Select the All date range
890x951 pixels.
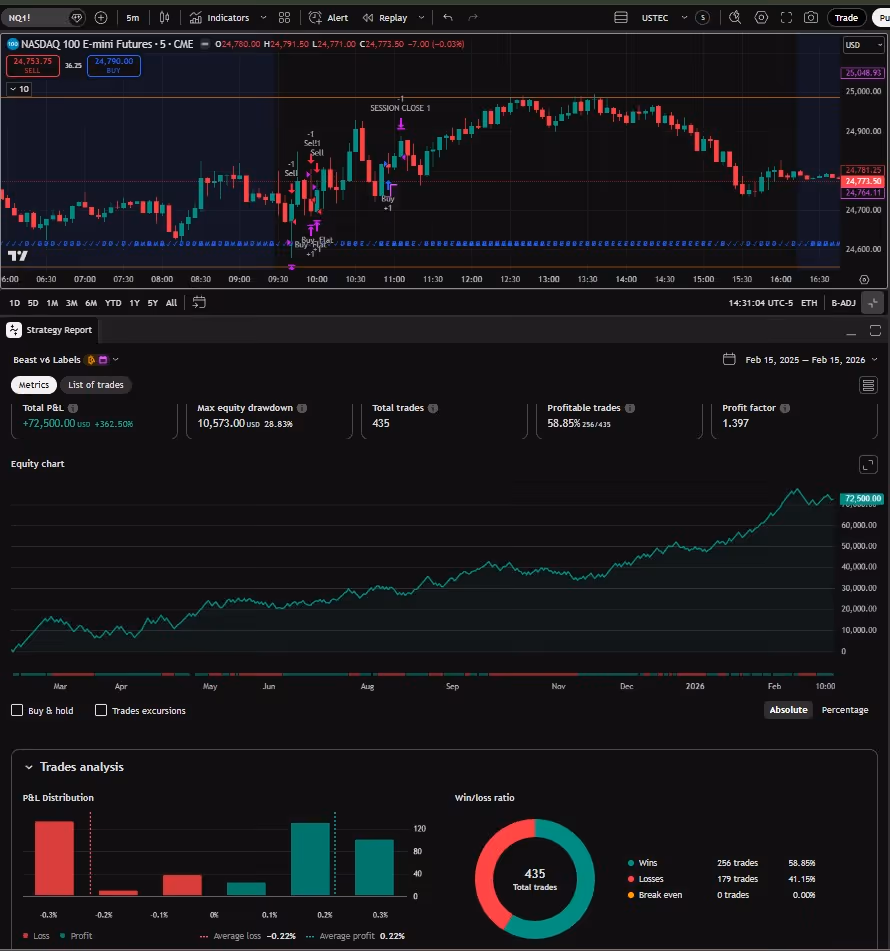(x=172, y=303)
